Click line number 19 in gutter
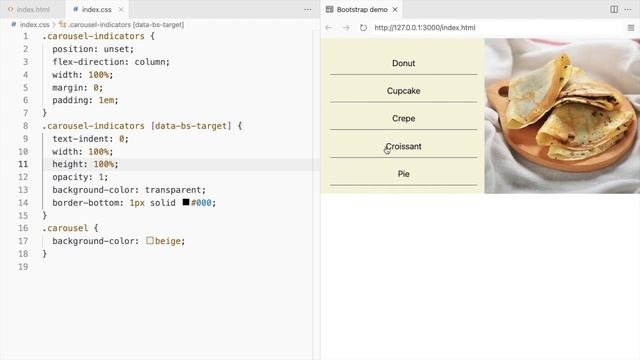The image size is (640, 360). (23, 267)
